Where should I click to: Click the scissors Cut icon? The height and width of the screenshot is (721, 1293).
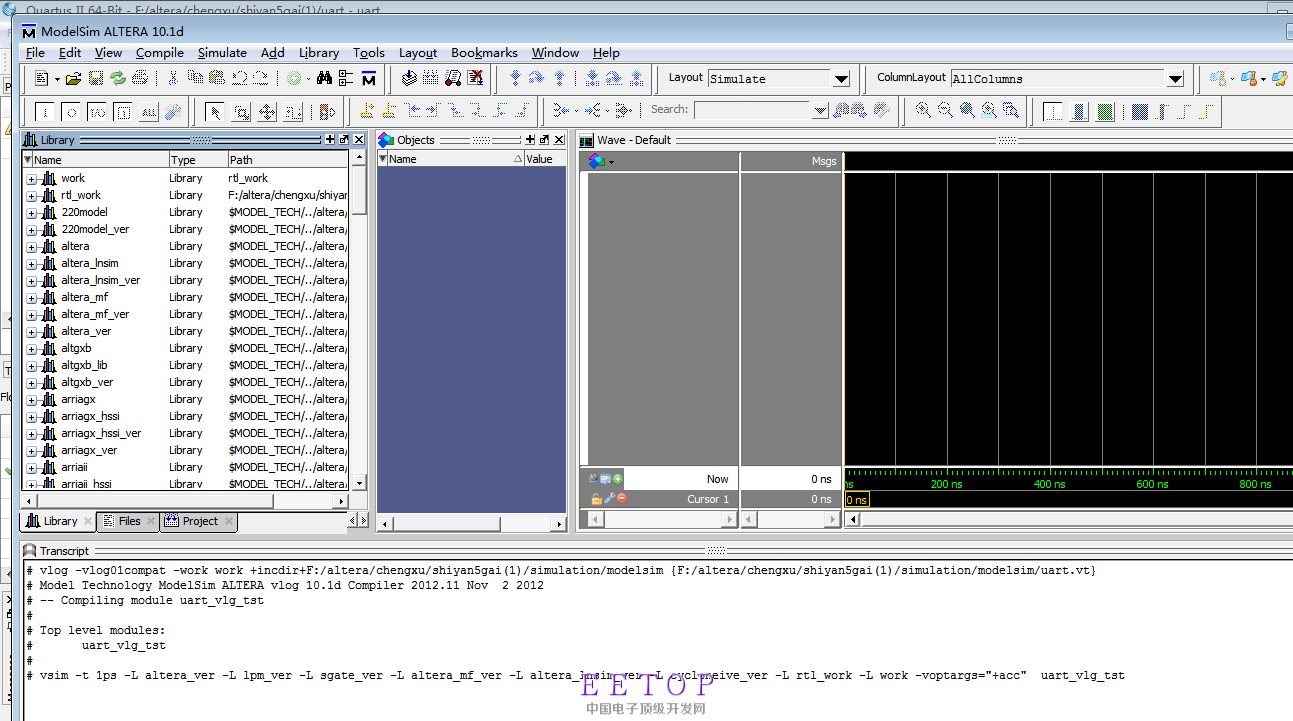tap(172, 78)
